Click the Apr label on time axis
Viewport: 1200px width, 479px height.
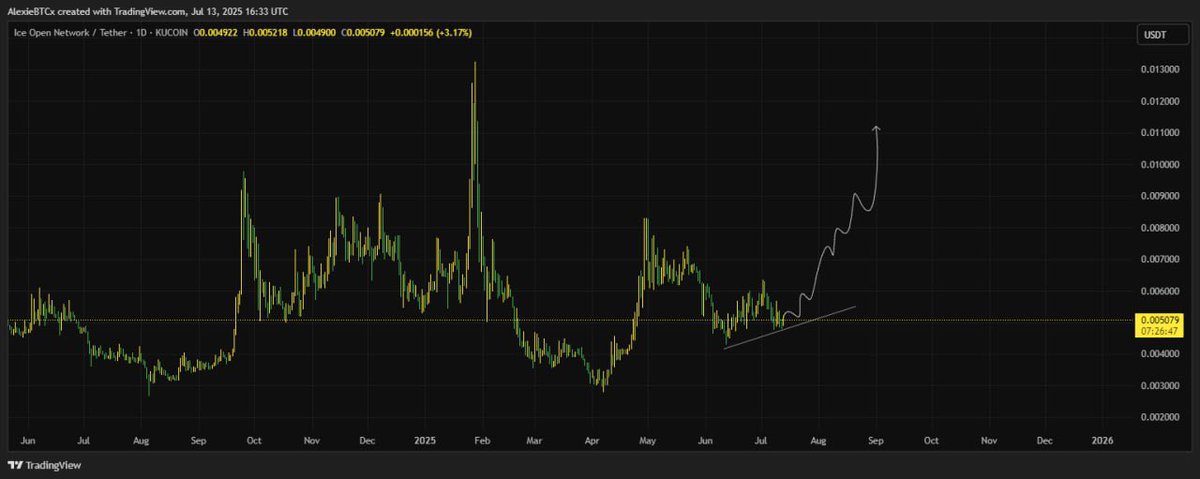coord(592,440)
